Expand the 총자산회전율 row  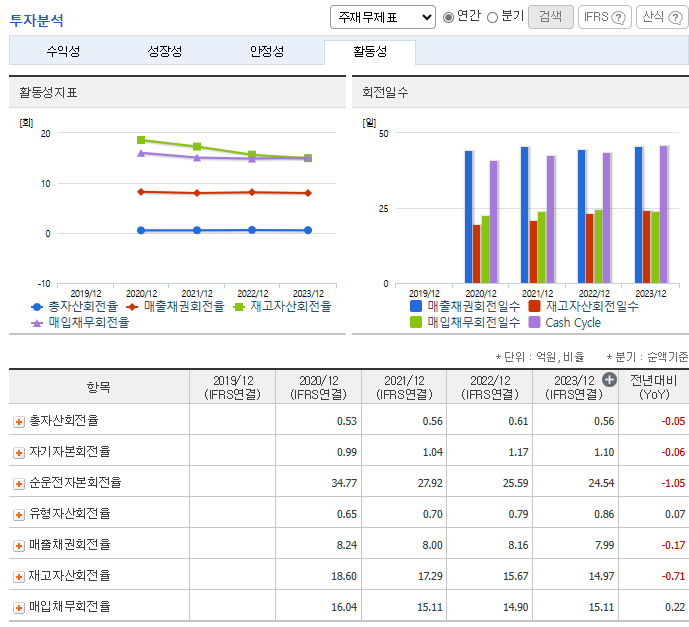(x=18, y=422)
